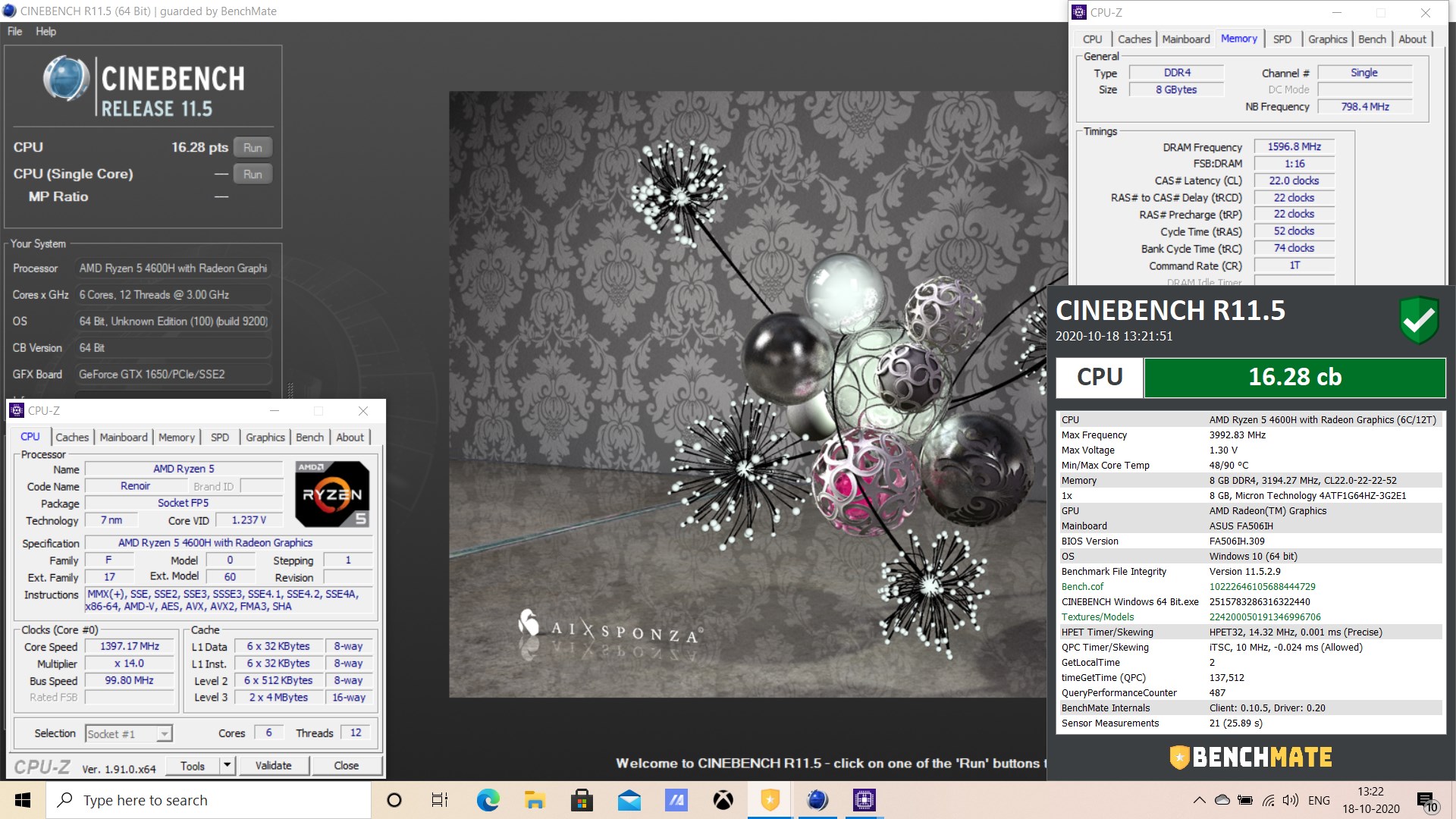Viewport: 1456px width, 819px height.
Task: Click the CPU-Z Close button
Action: pos(346,766)
